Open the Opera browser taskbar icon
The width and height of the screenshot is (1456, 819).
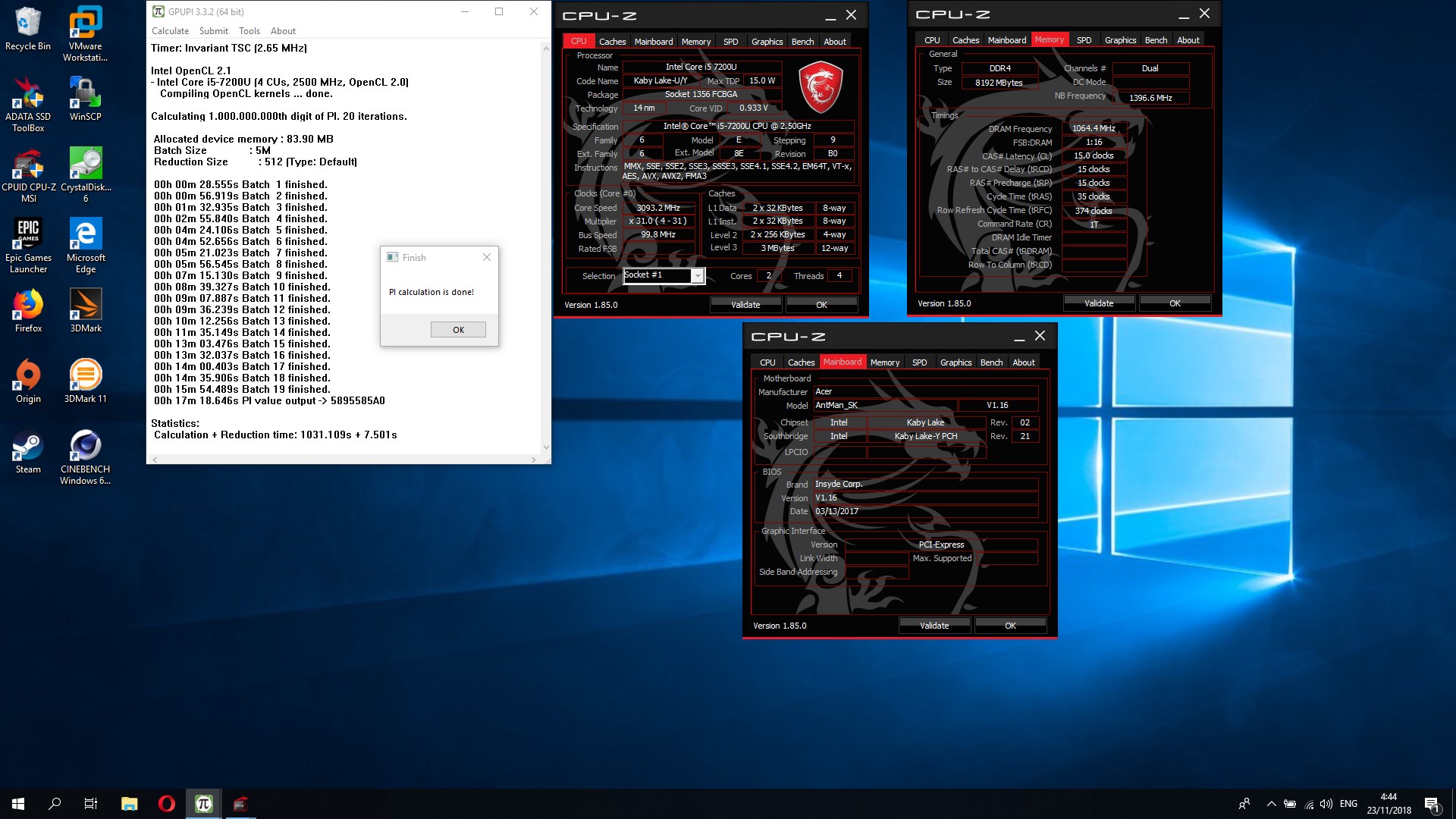click(167, 804)
